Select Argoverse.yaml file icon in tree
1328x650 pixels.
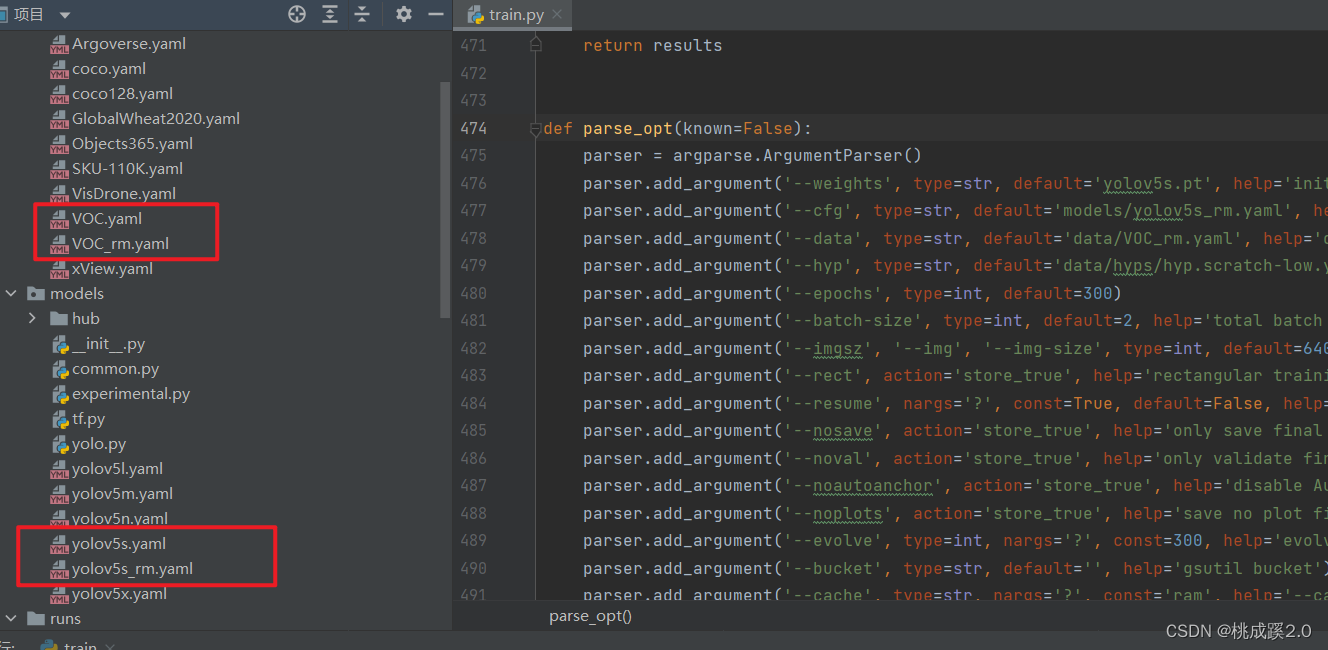pyautogui.click(x=59, y=44)
